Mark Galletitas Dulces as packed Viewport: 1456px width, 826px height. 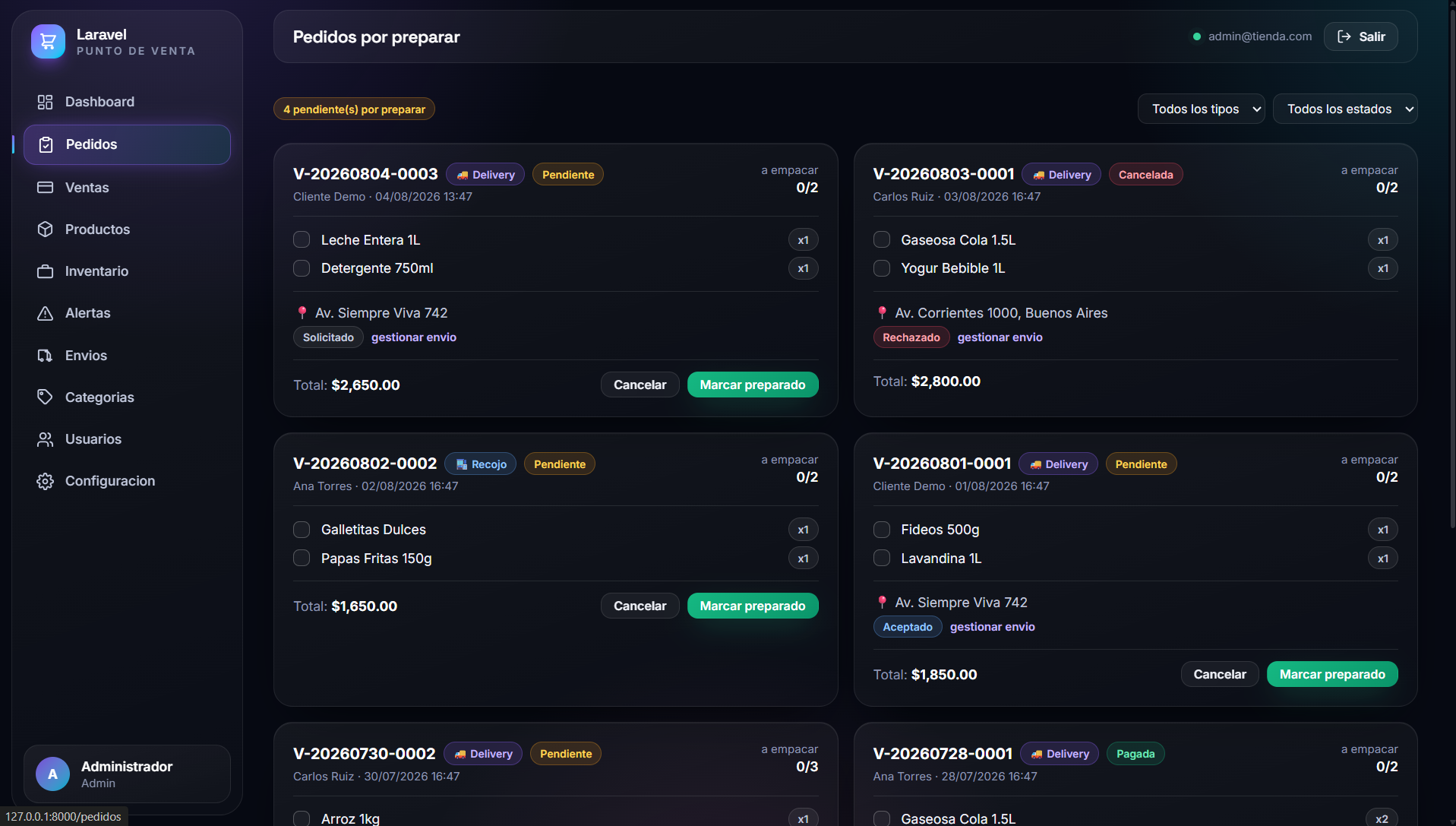[x=302, y=530]
